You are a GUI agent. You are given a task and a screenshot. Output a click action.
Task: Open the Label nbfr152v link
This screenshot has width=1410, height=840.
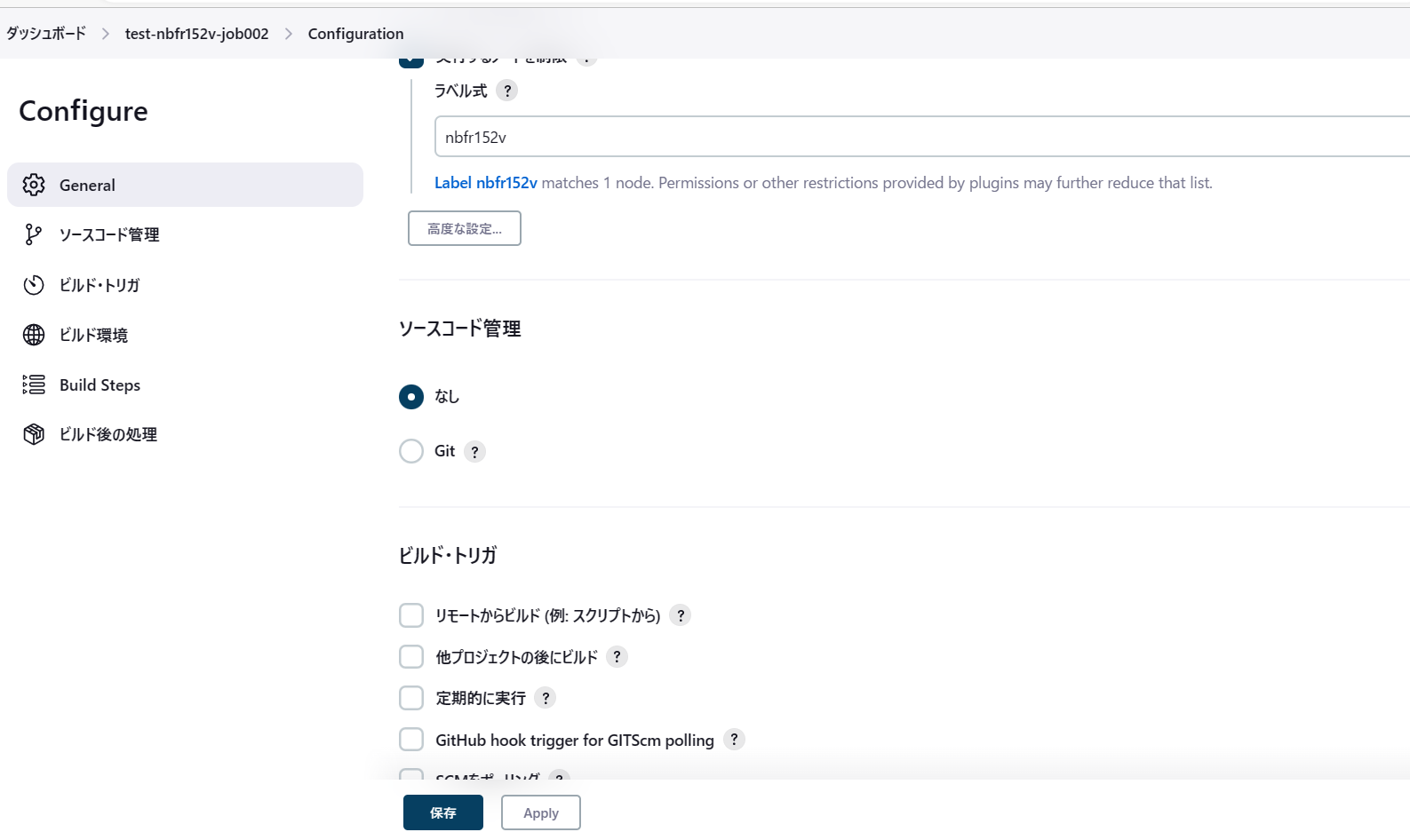tap(486, 183)
